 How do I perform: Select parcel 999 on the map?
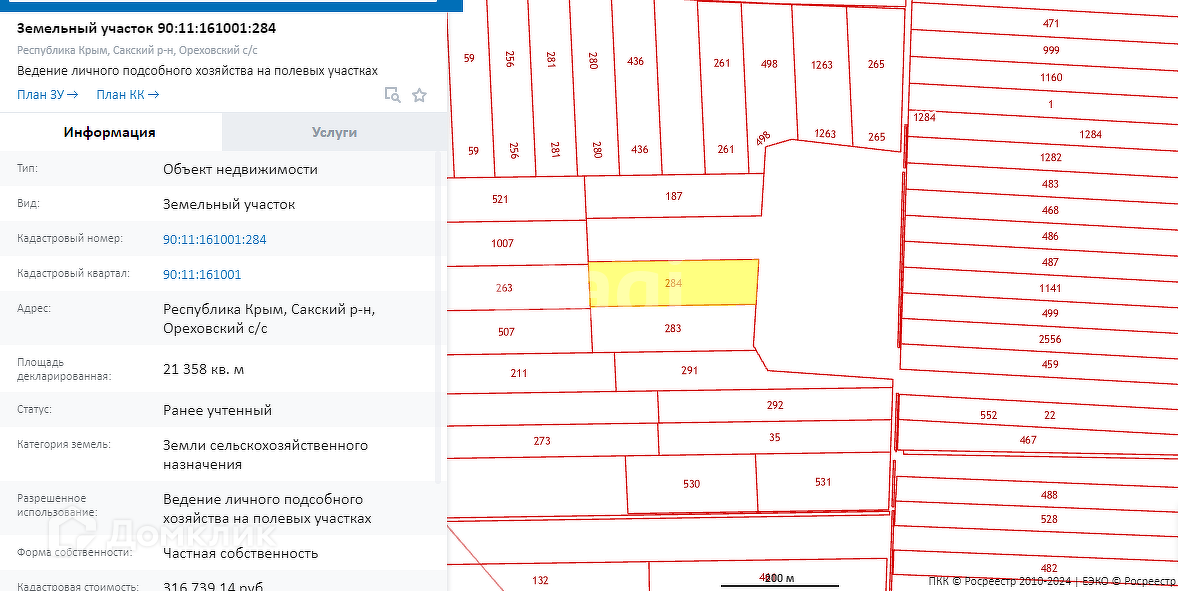point(1051,50)
